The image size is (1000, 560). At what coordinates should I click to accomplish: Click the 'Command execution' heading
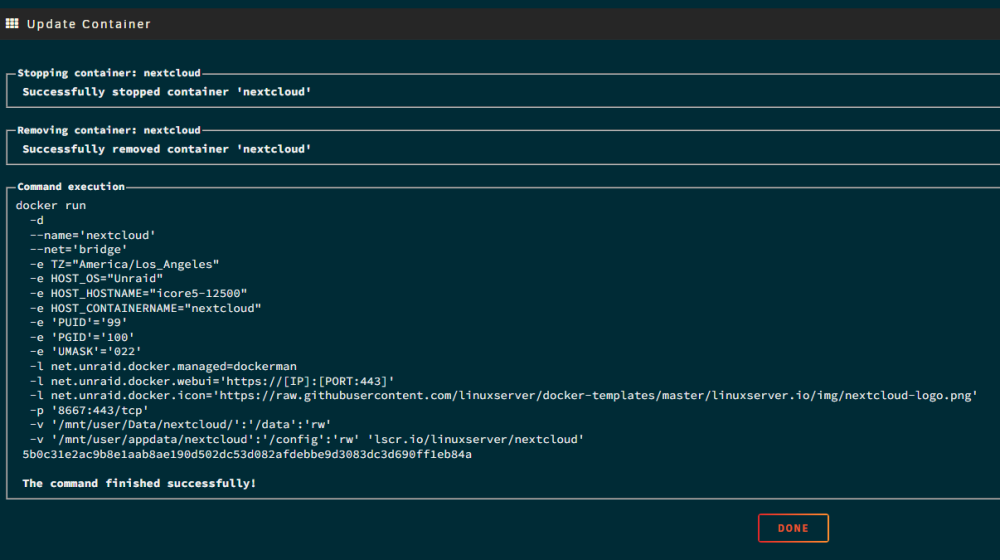click(71, 187)
